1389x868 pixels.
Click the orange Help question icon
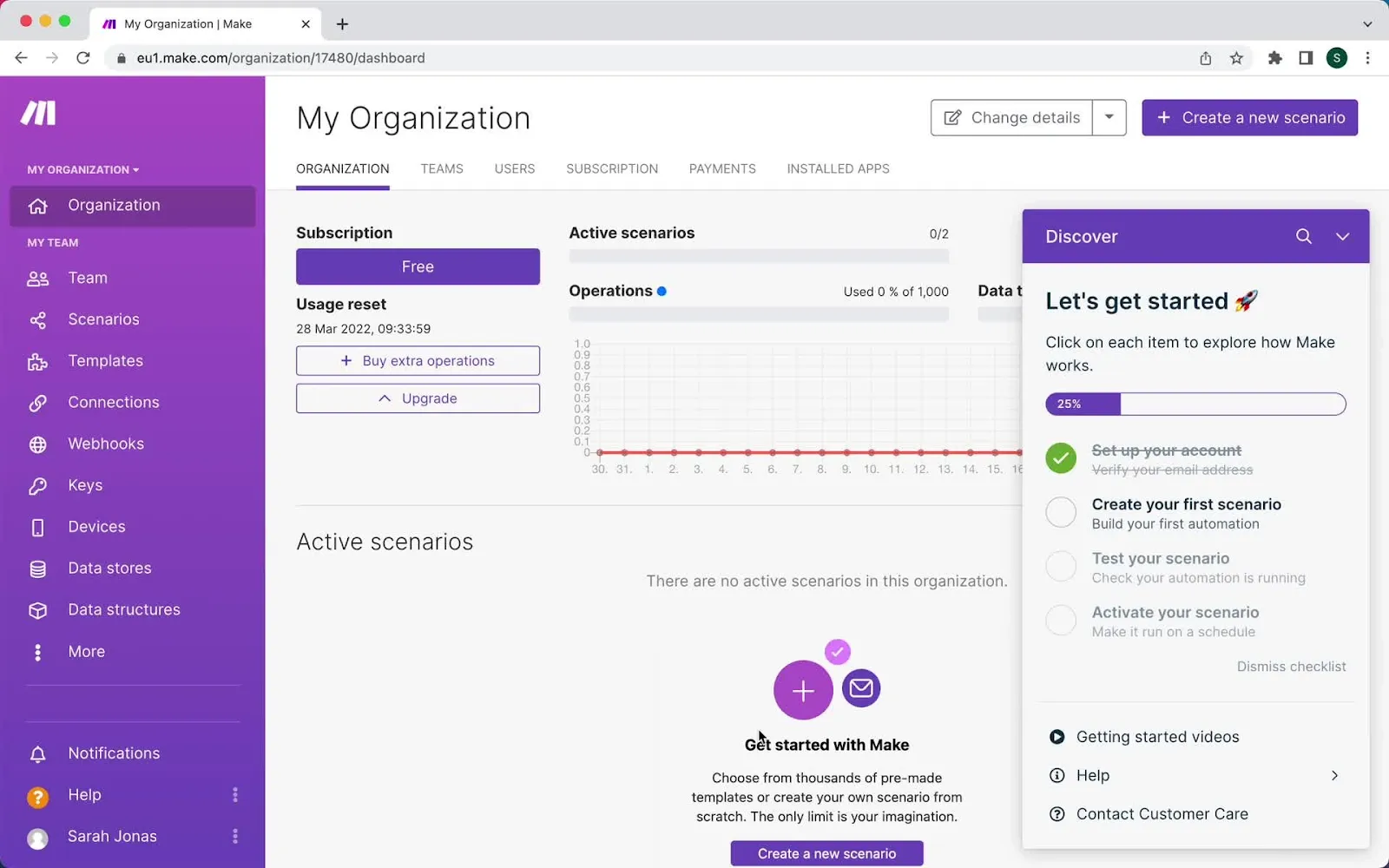coord(37,797)
